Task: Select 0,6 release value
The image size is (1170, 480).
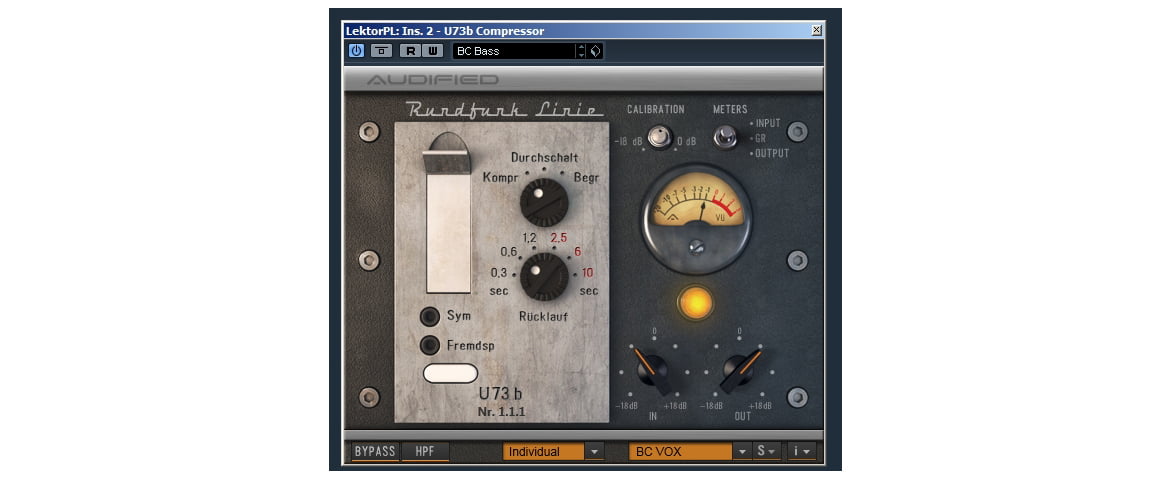Action: tap(510, 252)
